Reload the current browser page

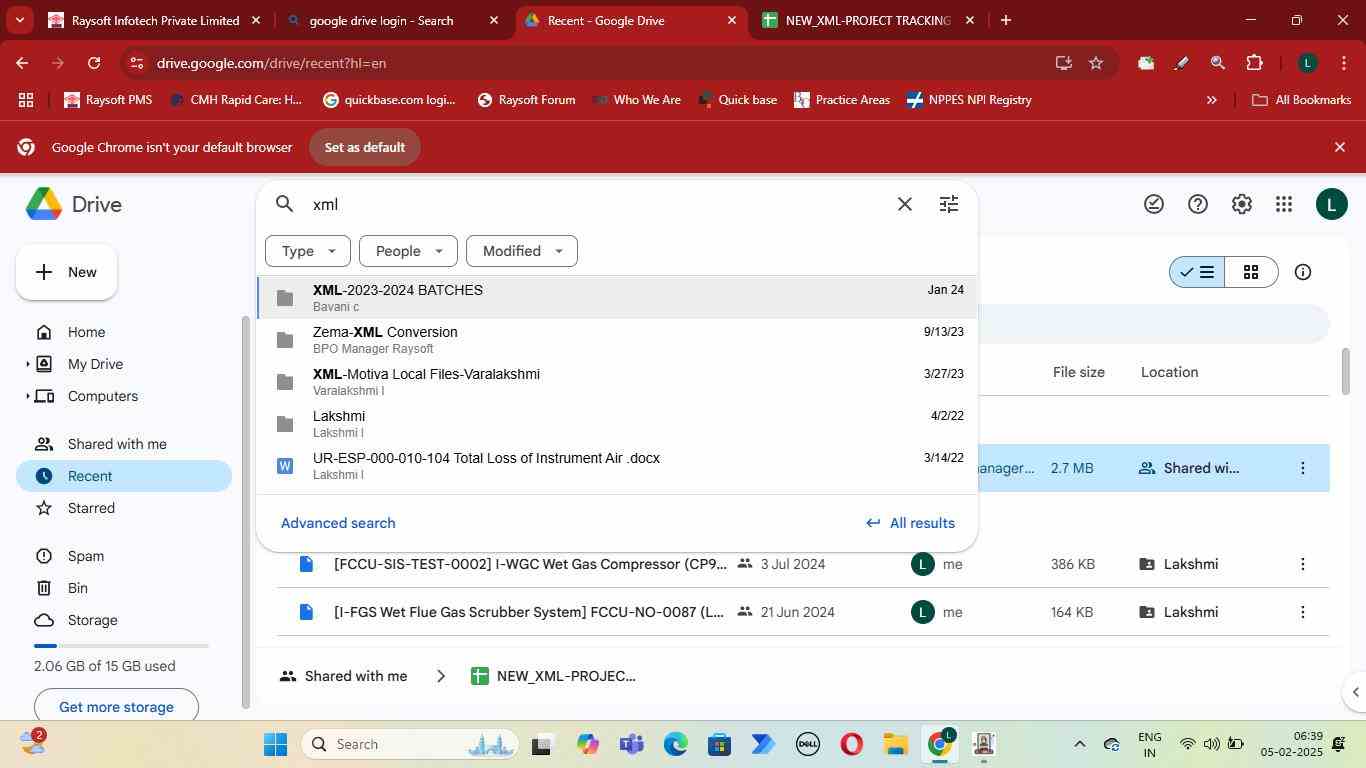click(94, 63)
